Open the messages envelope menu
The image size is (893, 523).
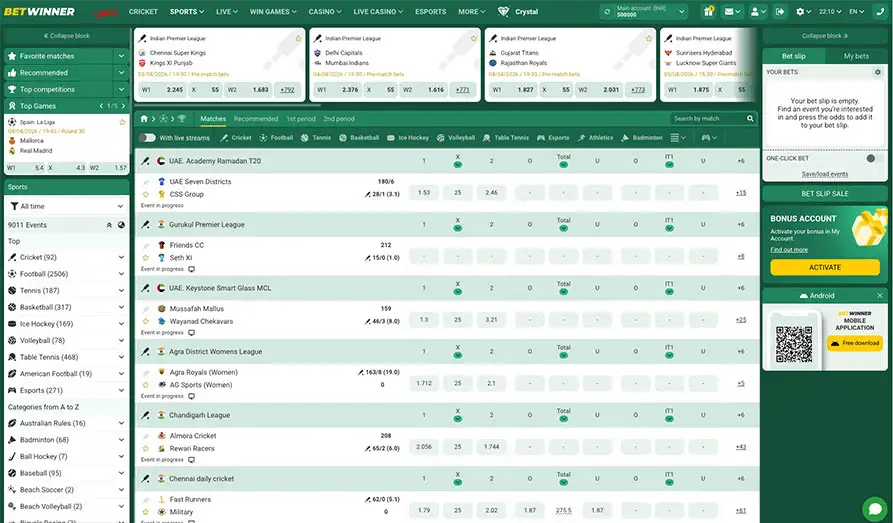tap(732, 11)
